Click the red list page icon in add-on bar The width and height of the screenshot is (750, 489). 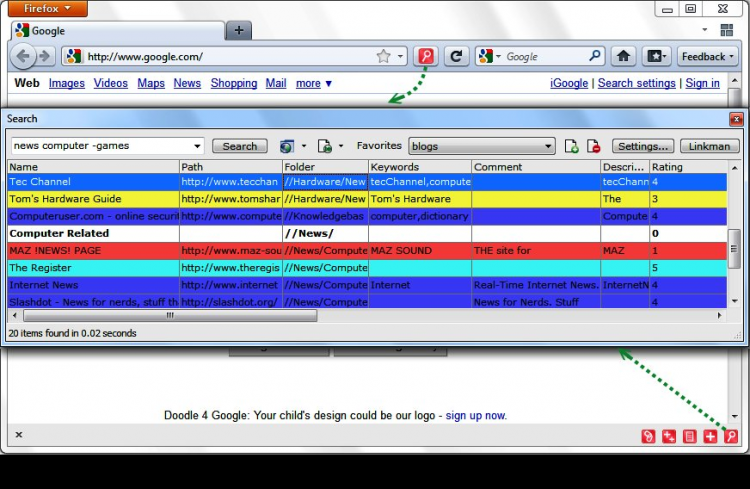coord(689,436)
